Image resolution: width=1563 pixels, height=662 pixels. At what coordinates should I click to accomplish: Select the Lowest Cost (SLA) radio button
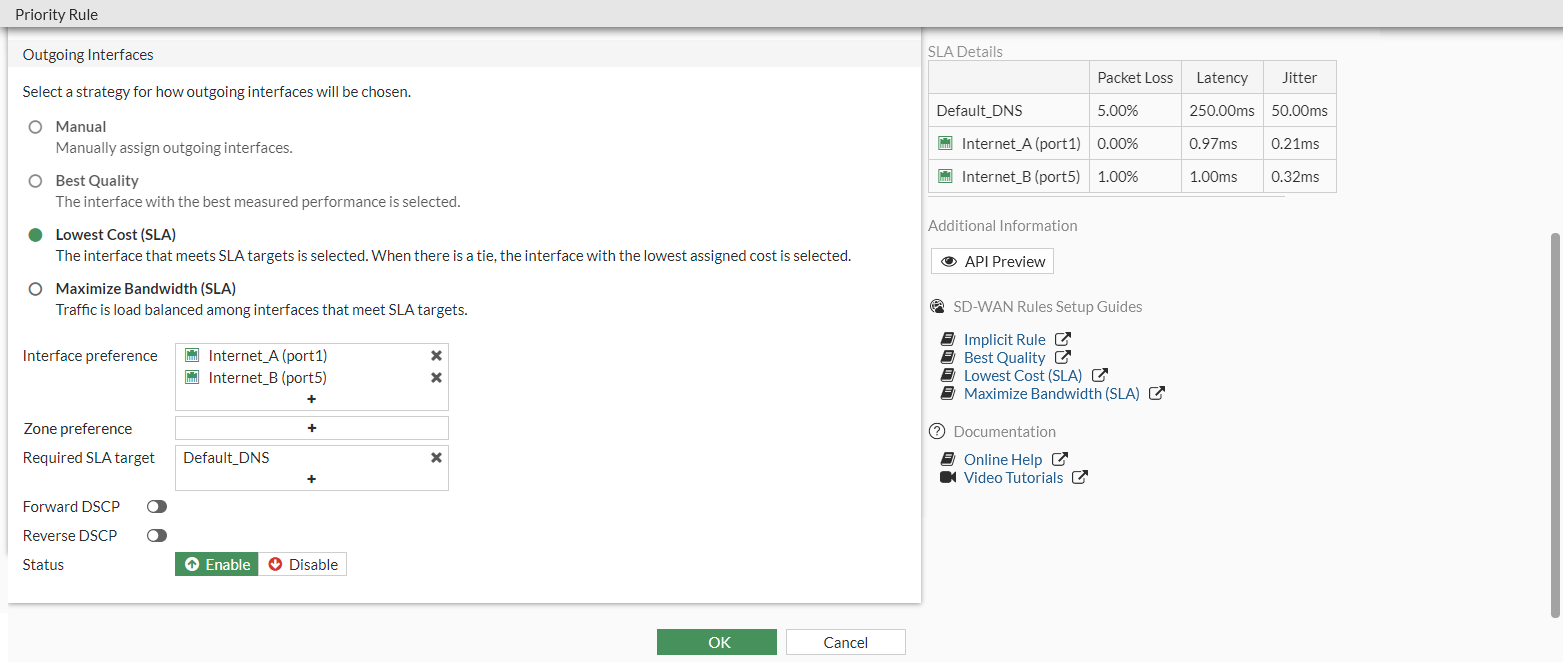(x=36, y=235)
